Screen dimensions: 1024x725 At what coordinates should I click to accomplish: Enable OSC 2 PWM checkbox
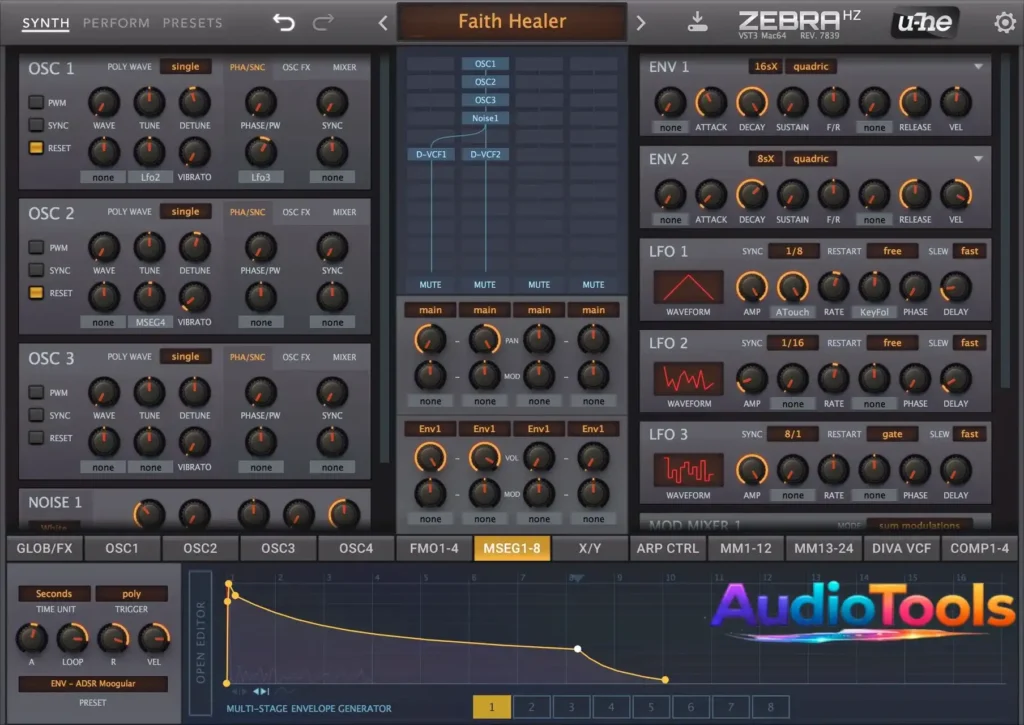(x=36, y=247)
